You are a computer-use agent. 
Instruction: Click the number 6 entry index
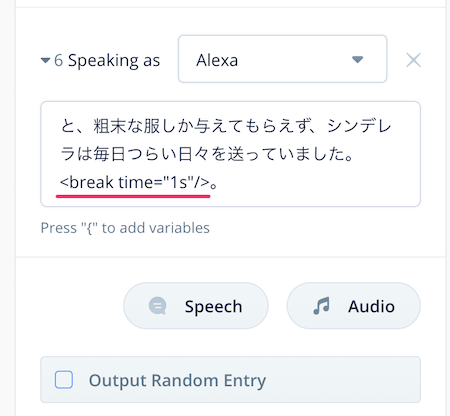pyautogui.click(x=58, y=61)
